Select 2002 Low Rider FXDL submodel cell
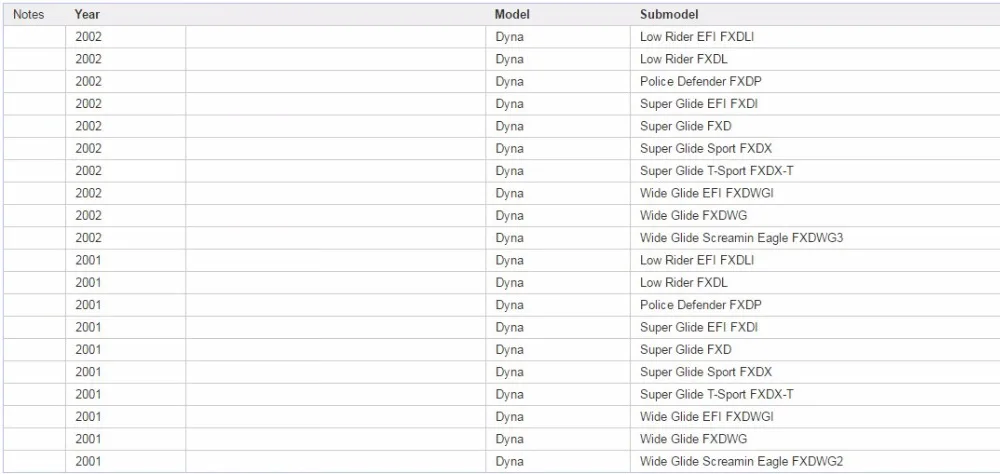 (684, 59)
